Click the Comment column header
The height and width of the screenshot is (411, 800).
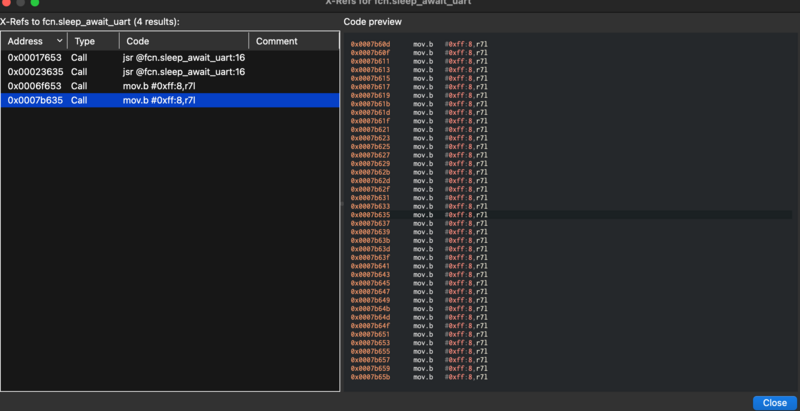[x=294, y=41]
